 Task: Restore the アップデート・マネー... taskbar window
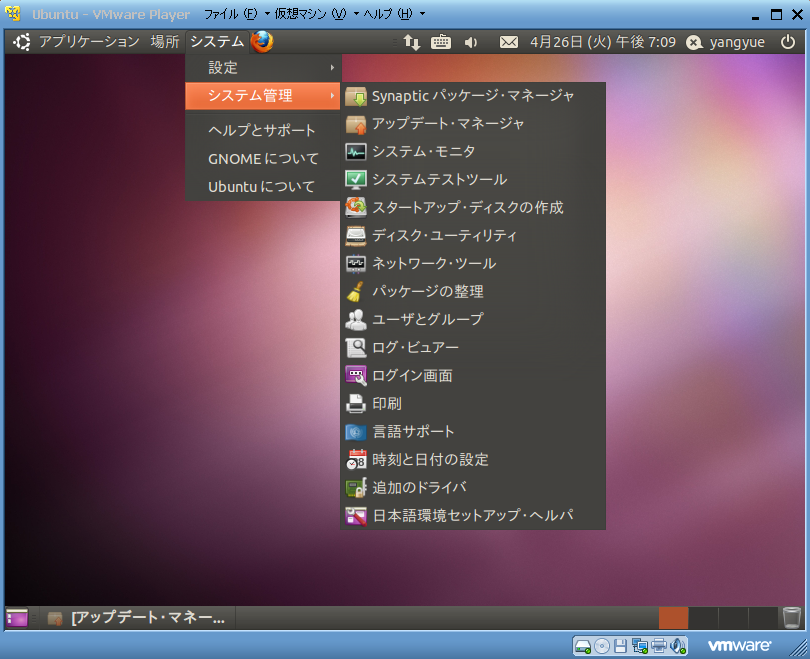pos(137,618)
